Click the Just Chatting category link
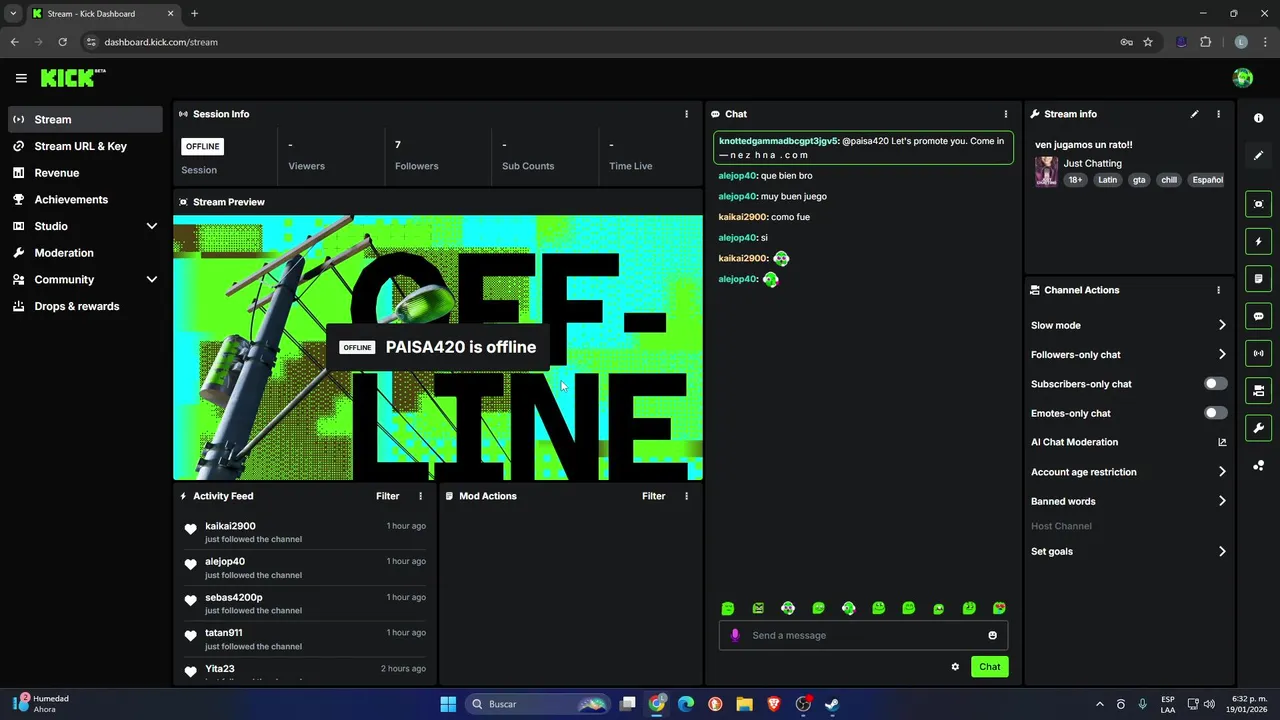Screen dimensions: 1280x720 (1092, 163)
